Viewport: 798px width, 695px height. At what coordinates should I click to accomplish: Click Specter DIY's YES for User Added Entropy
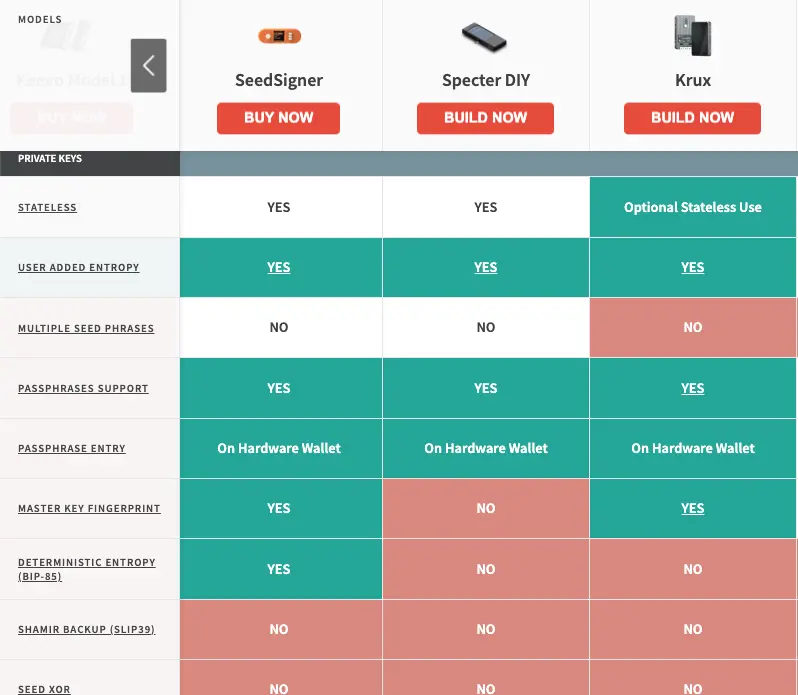485,268
